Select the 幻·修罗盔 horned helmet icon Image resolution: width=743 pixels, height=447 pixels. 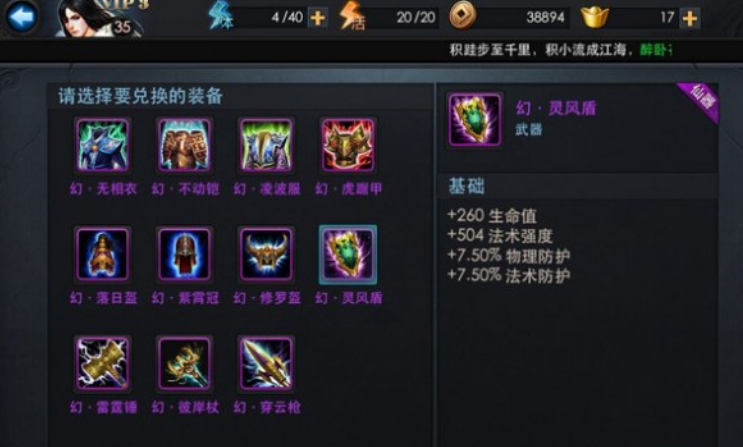(266, 255)
